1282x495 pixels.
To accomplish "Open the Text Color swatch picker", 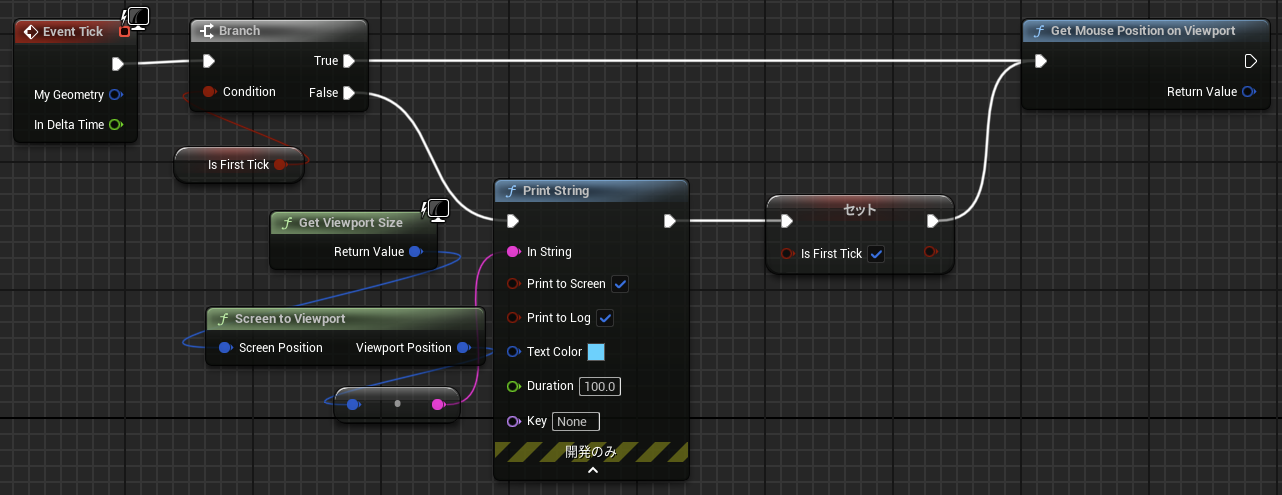I will coord(596,352).
